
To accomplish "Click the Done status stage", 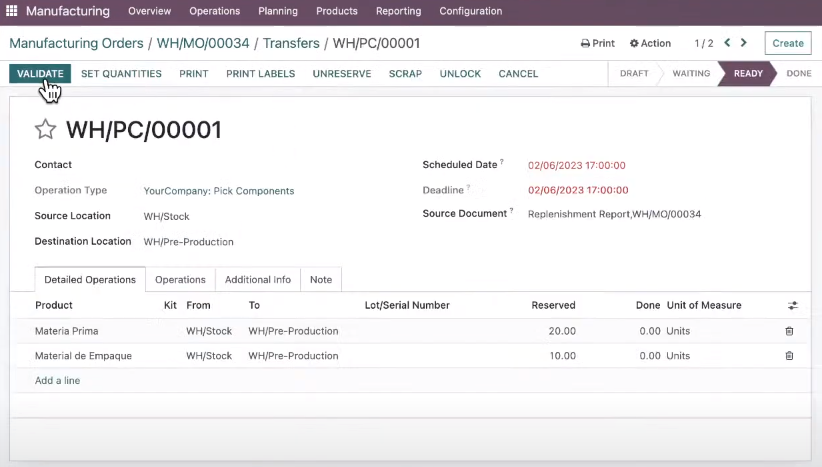I will (x=798, y=74).
